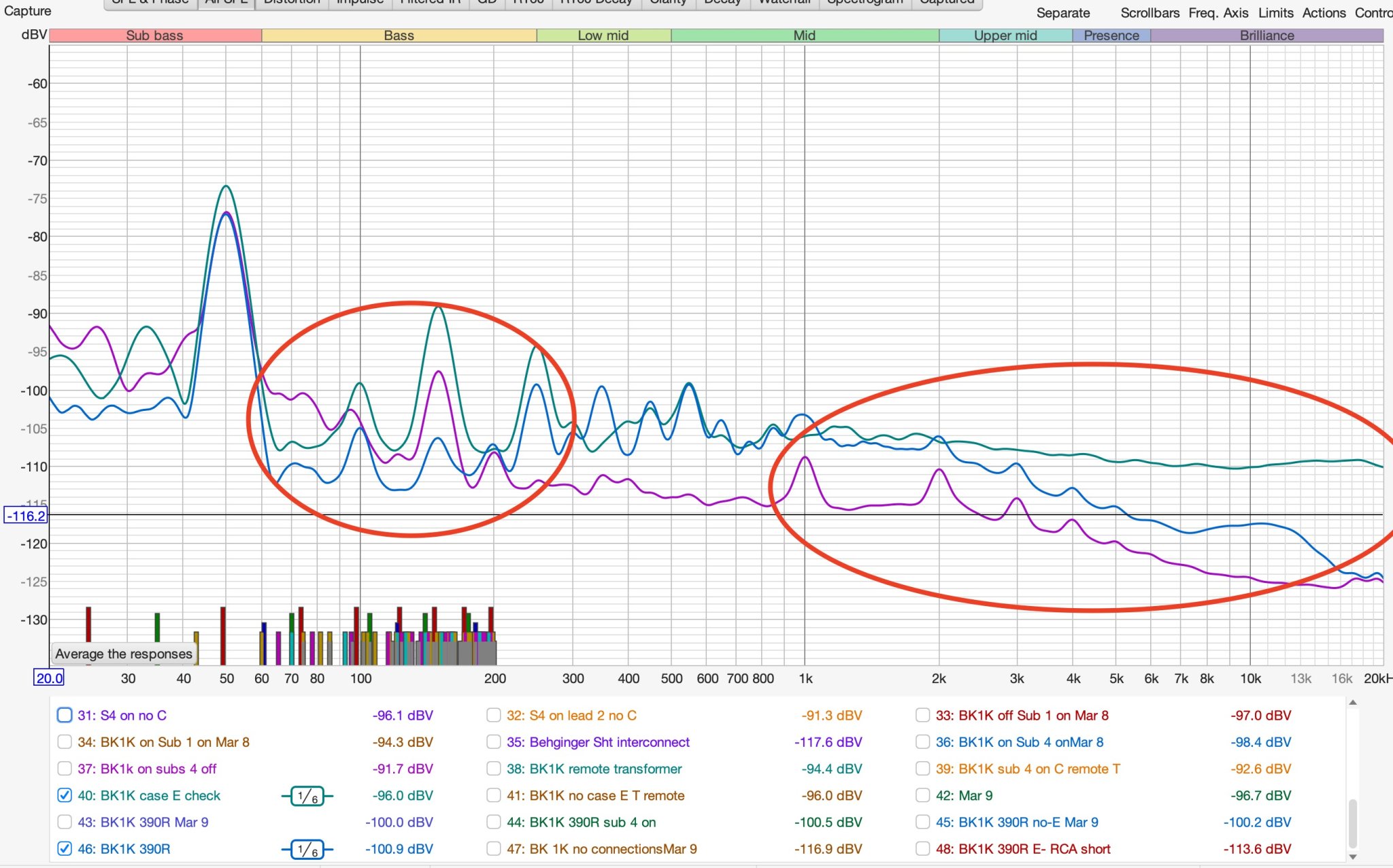This screenshot has width=1393, height=868.
Task: Tick checkbox for 39: BK1K sub 4 on C remote T
Action: click(923, 769)
